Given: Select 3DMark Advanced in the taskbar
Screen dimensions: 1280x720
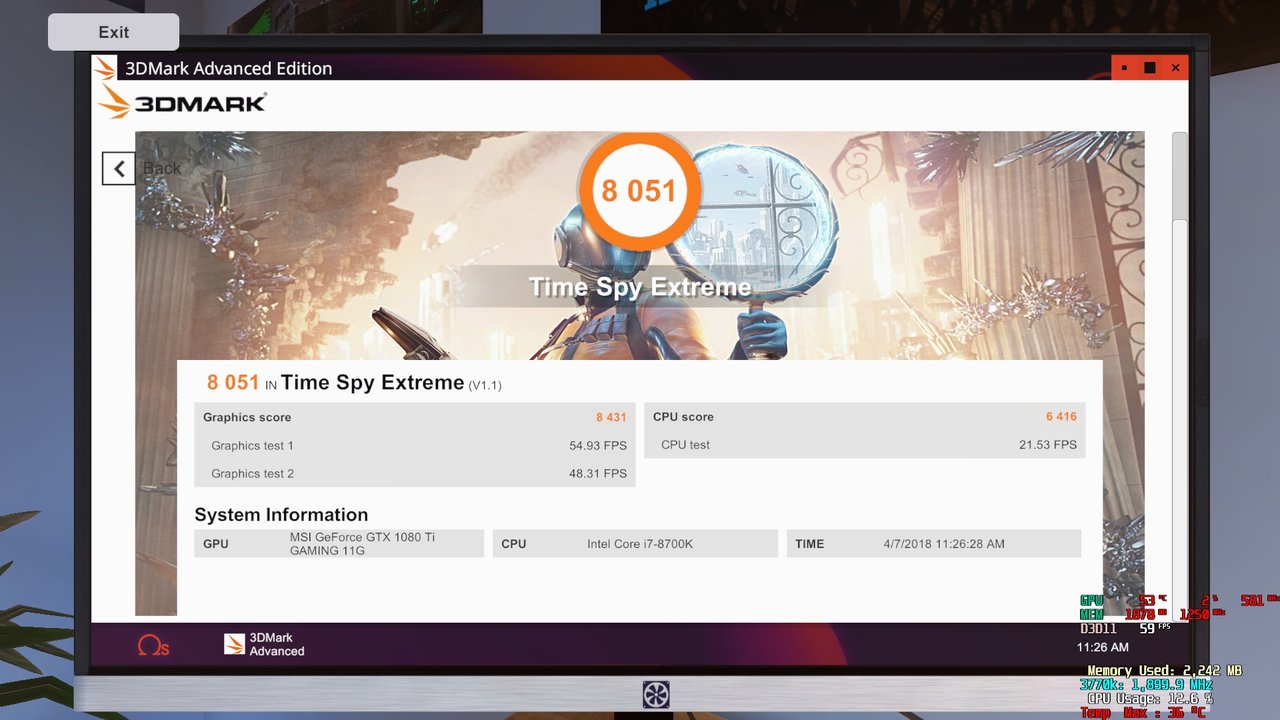Looking at the screenshot, I should point(265,644).
